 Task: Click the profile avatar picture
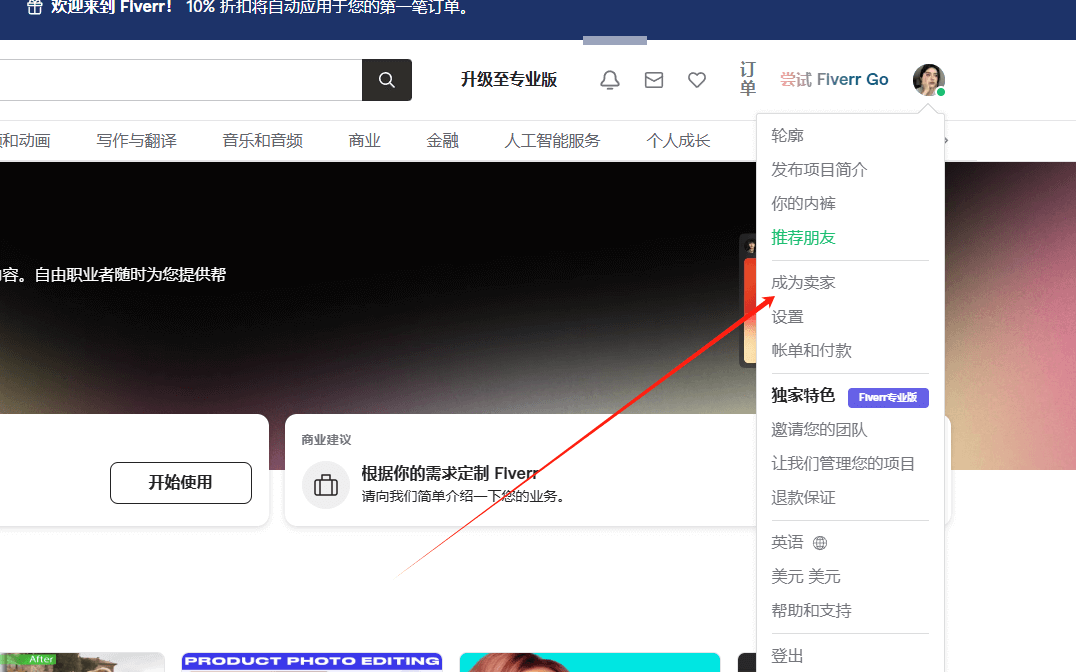(928, 80)
